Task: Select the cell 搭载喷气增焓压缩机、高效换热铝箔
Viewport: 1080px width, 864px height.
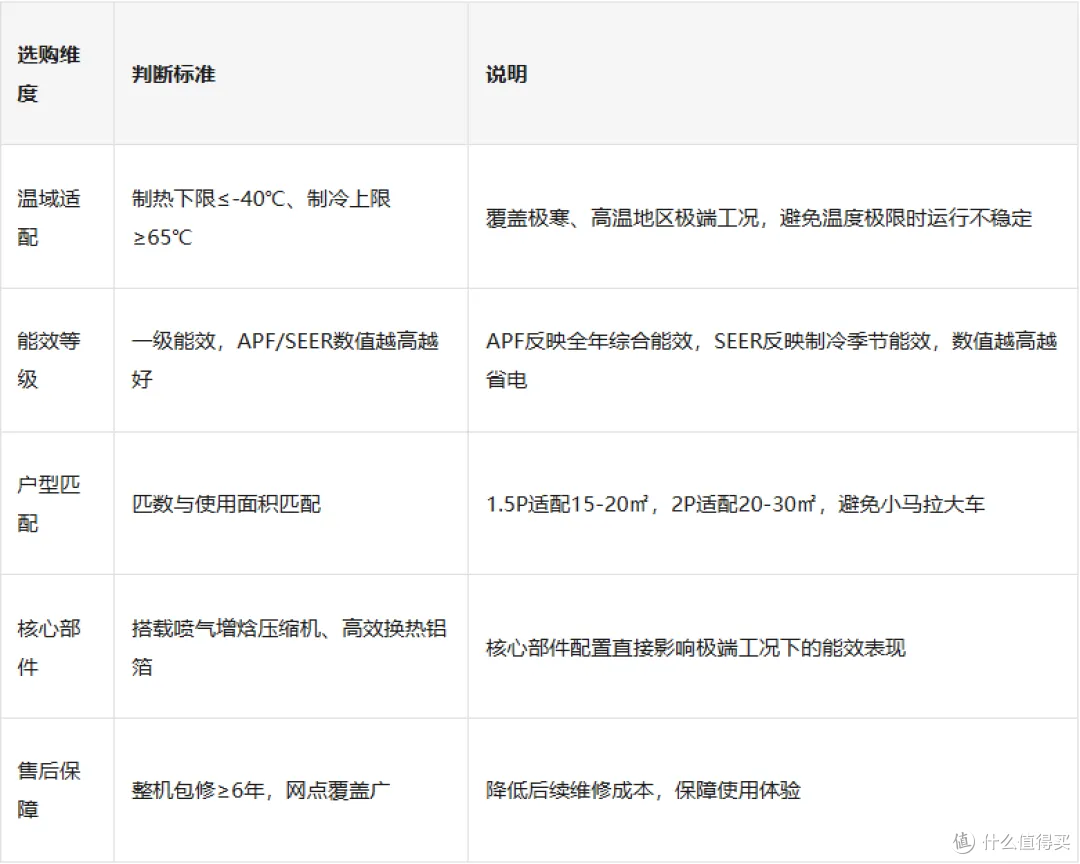Action: pyautogui.click(x=291, y=646)
